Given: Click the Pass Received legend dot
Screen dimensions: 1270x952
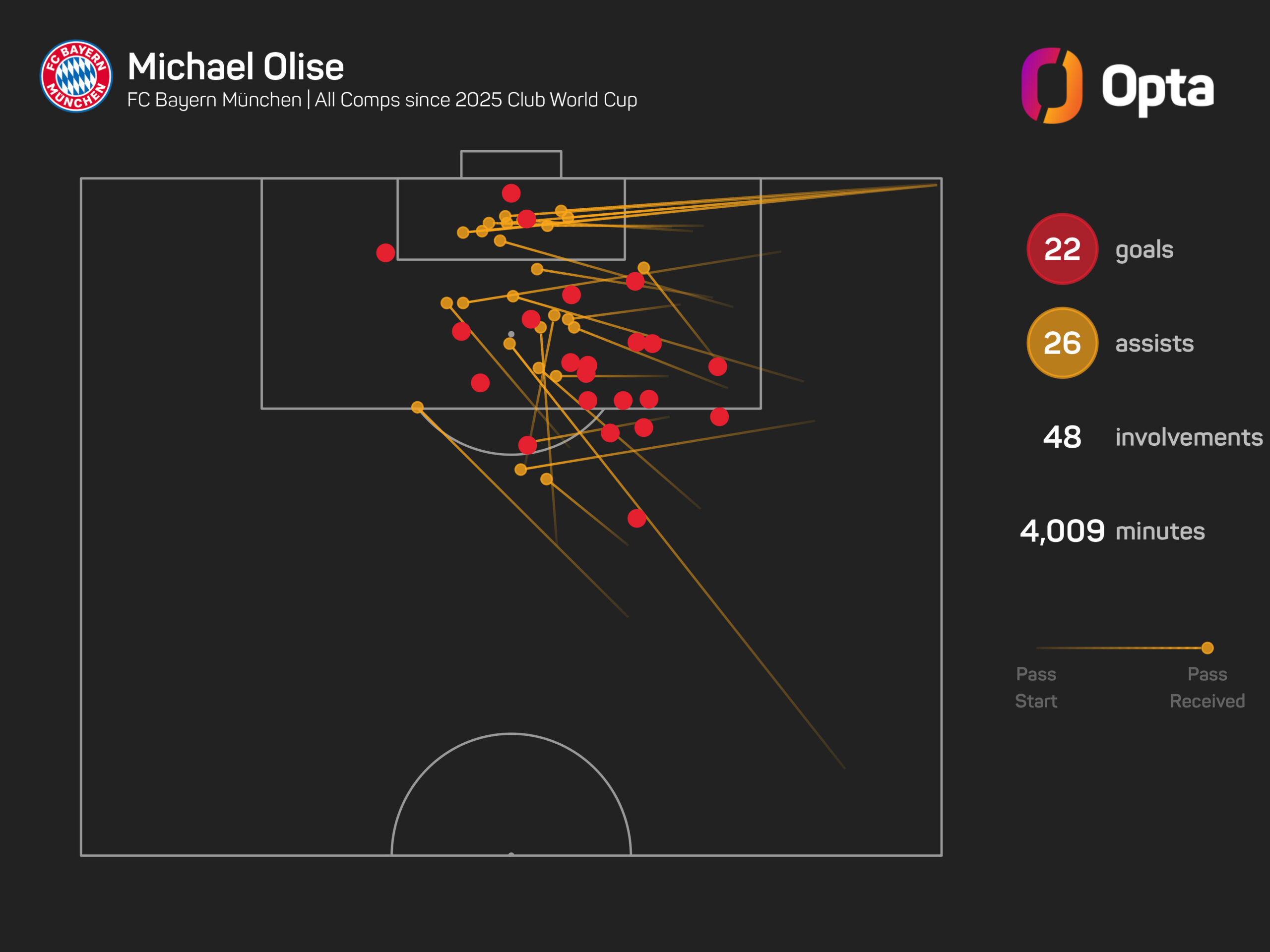Looking at the screenshot, I should [x=1207, y=648].
